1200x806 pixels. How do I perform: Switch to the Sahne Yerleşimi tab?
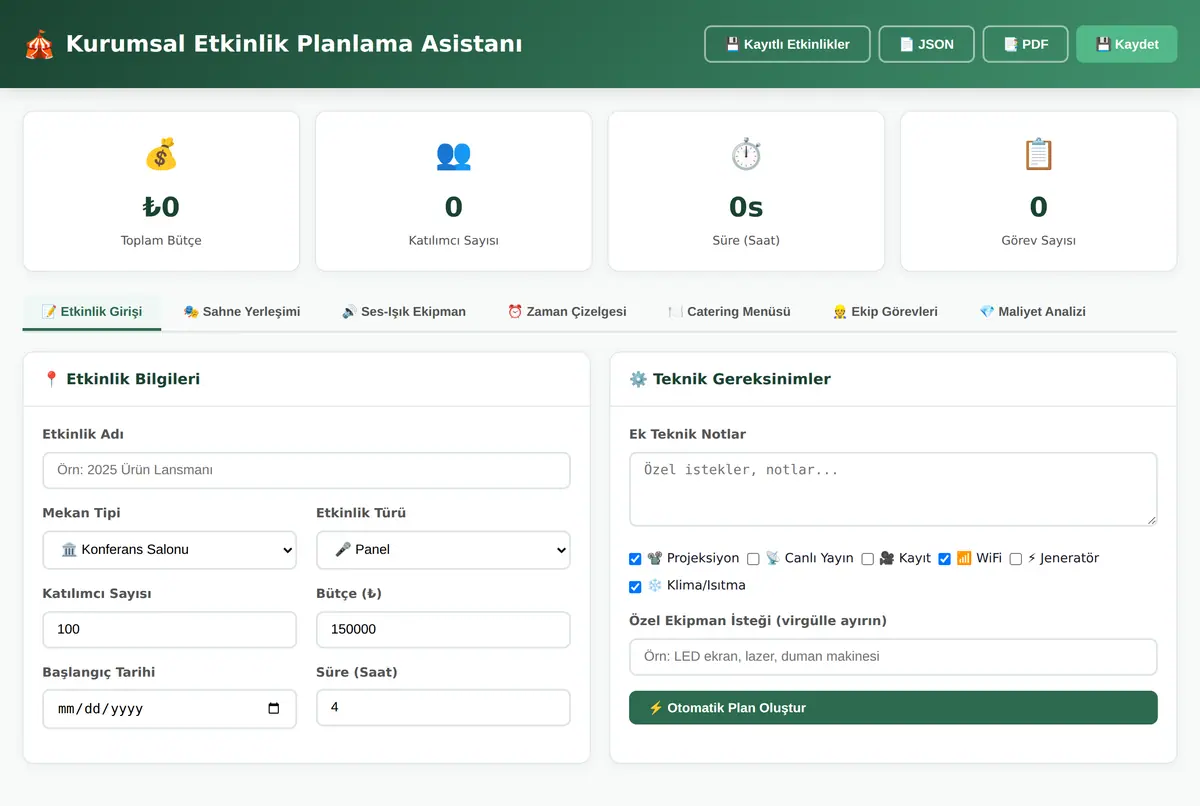coord(242,312)
